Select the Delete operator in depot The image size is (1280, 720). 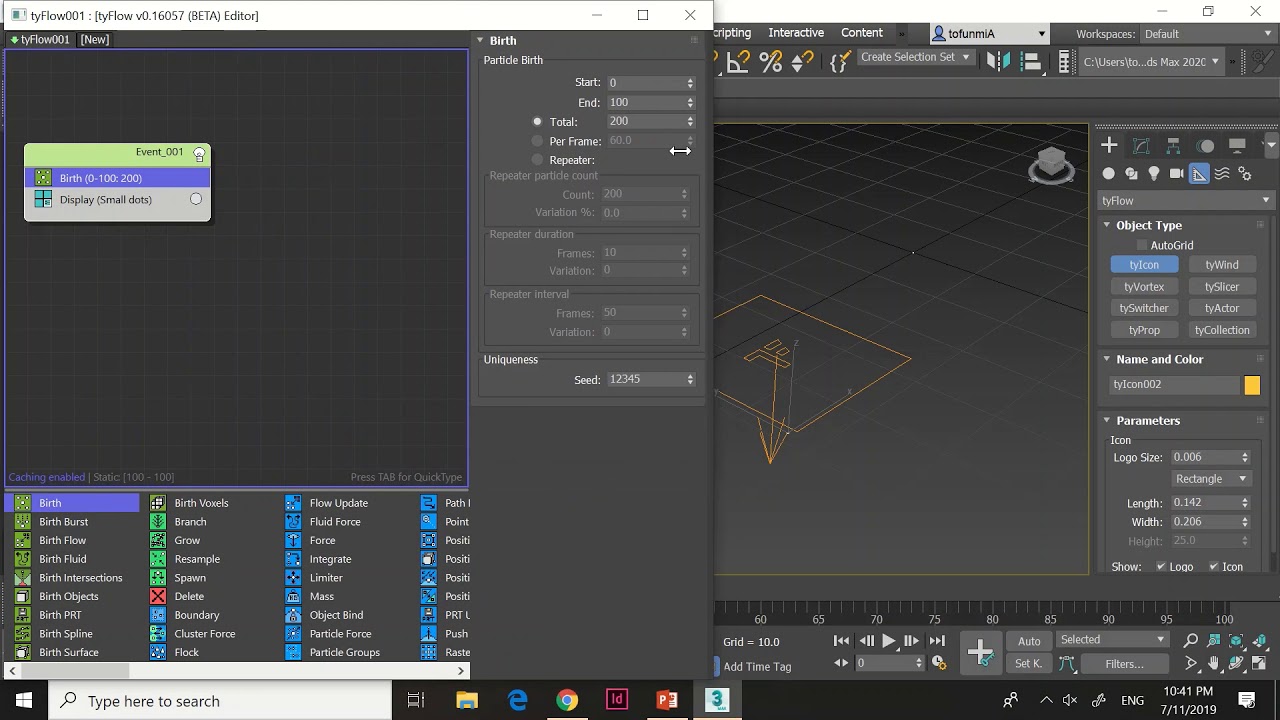tap(189, 596)
